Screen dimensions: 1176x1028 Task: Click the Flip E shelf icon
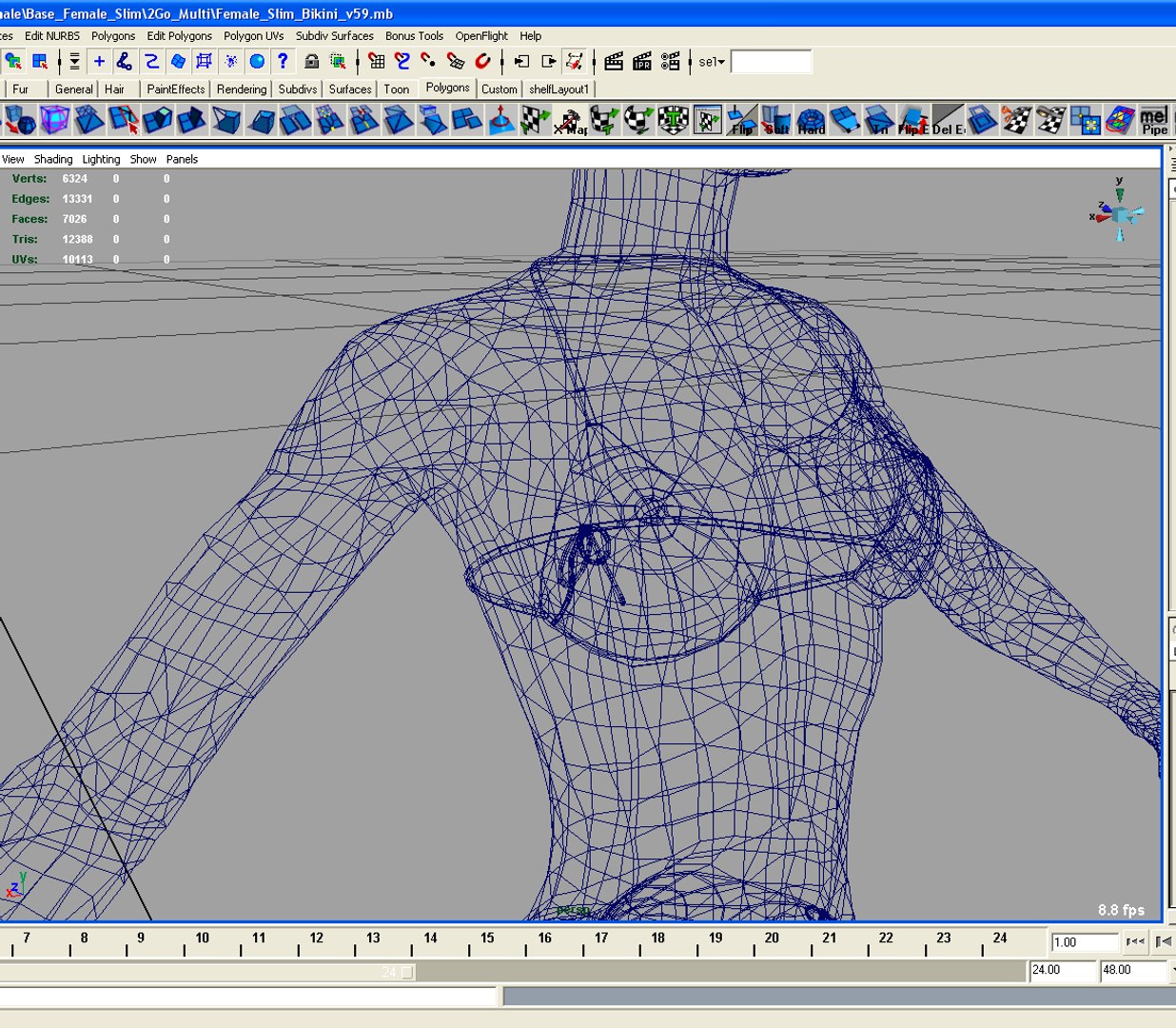tap(913, 121)
